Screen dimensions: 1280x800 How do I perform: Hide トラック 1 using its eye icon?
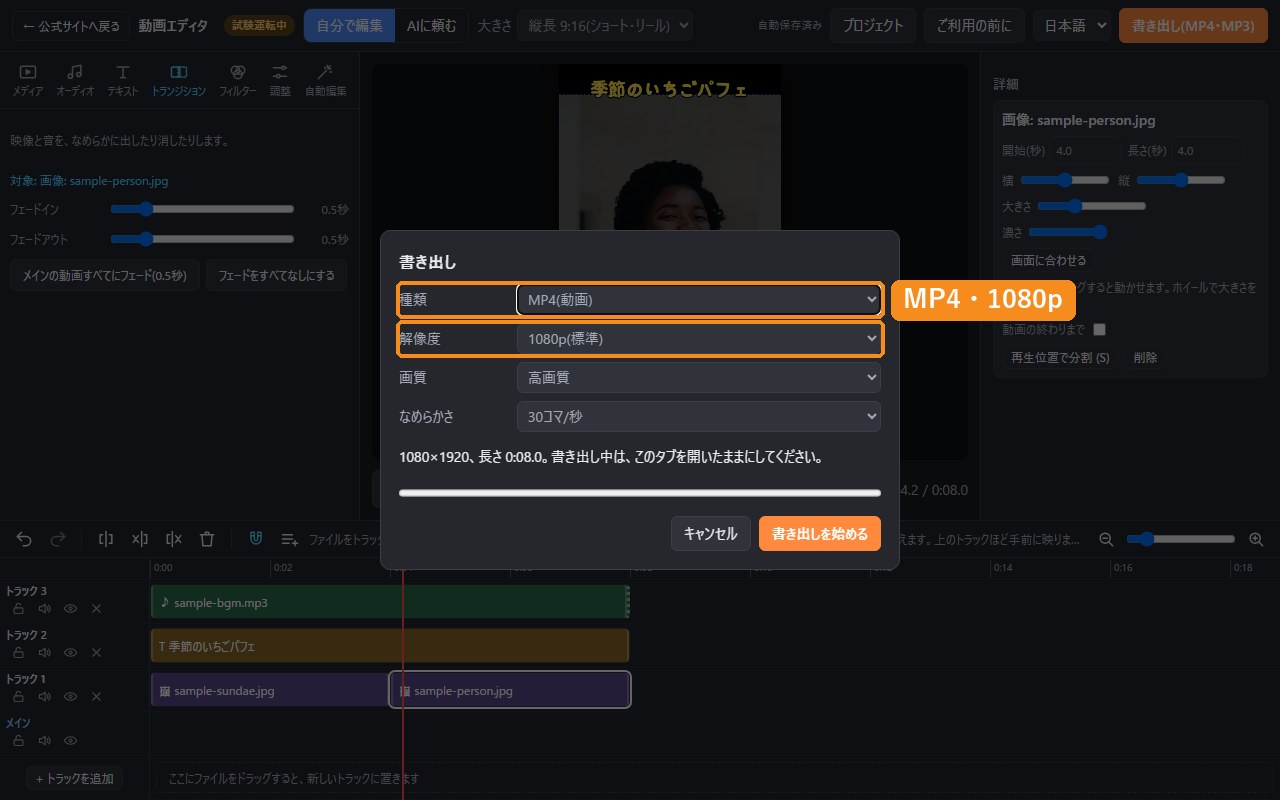71,696
